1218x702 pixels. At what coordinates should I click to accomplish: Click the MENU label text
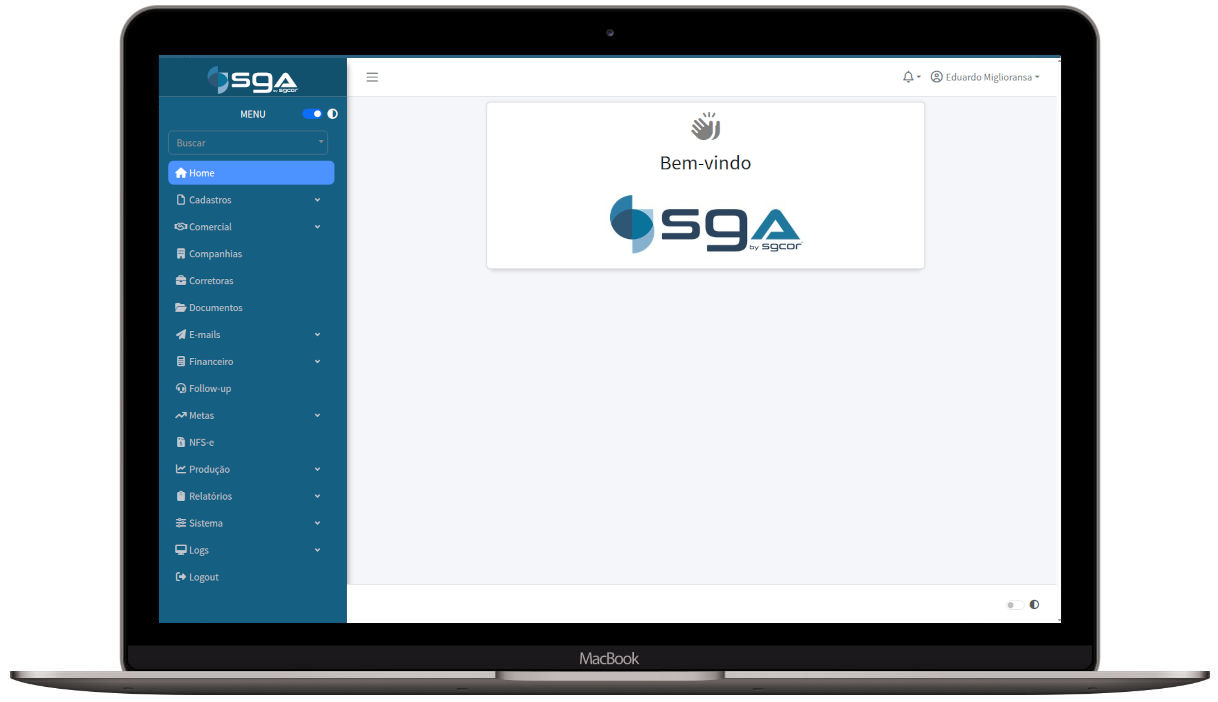[x=253, y=114]
